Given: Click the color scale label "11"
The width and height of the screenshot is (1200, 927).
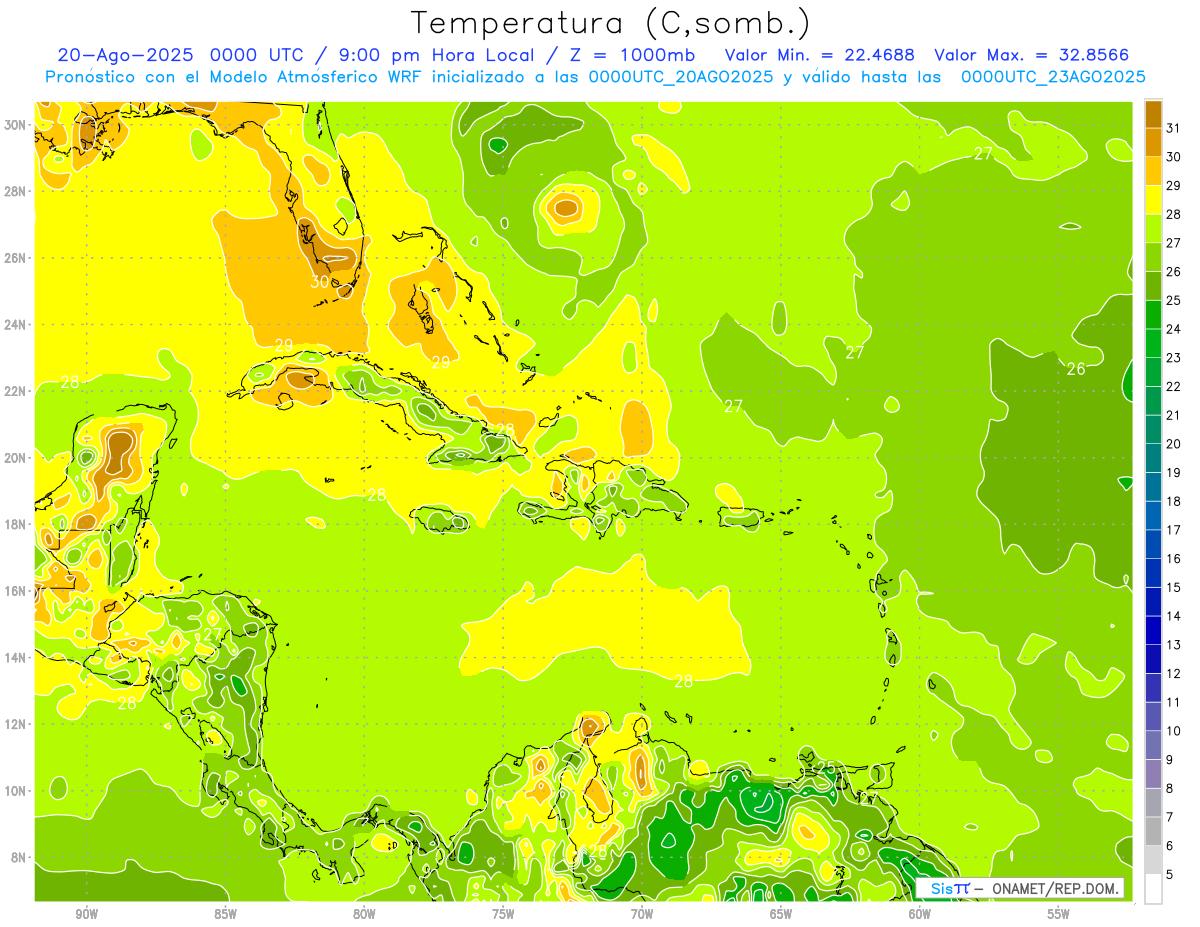Looking at the screenshot, I should coord(1174,702).
